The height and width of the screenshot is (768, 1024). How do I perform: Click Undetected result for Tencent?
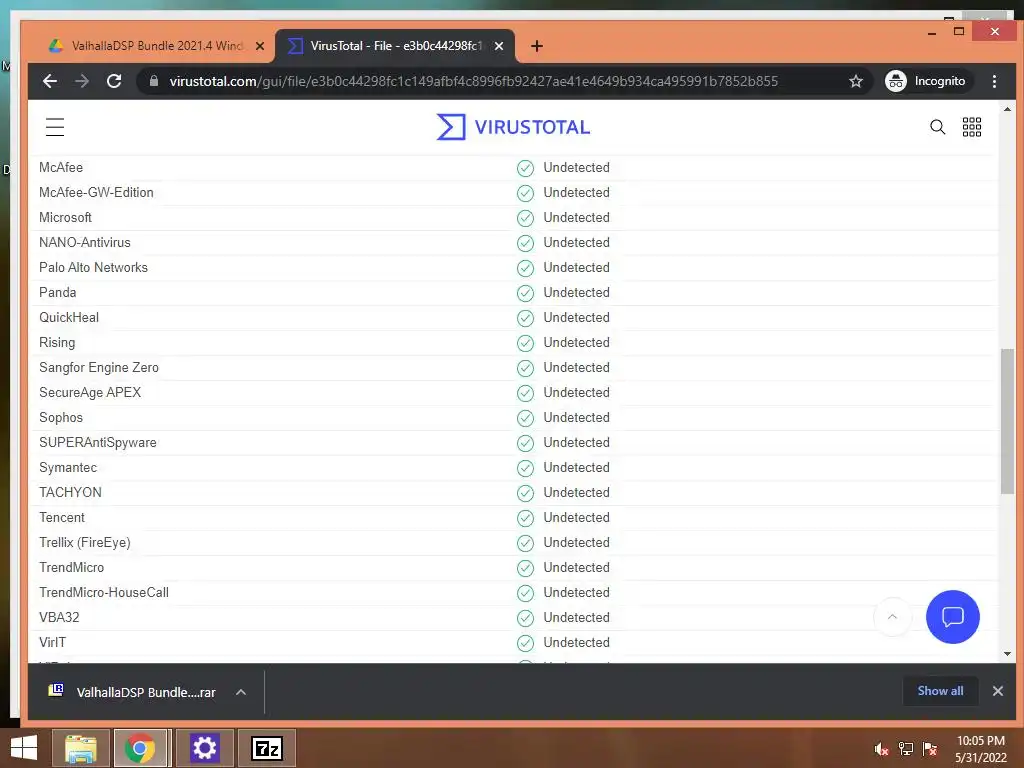tap(576, 518)
